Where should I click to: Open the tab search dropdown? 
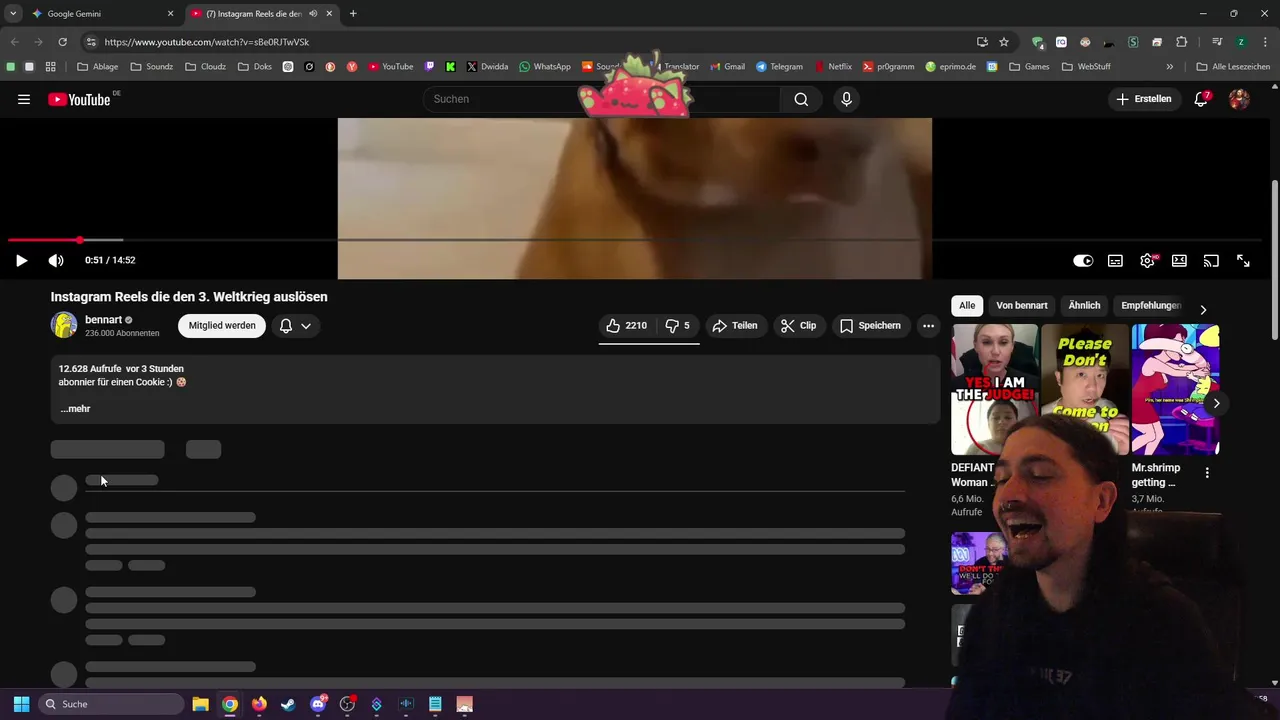coord(12,14)
